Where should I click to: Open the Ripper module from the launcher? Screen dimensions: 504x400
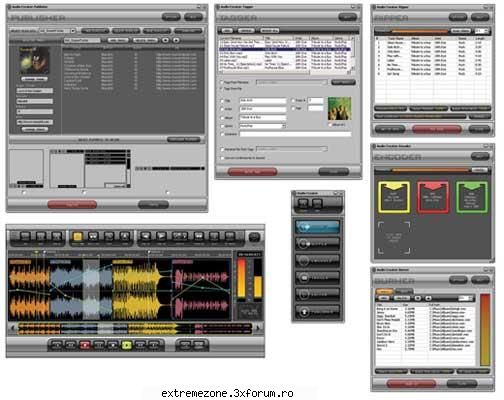pos(317,243)
